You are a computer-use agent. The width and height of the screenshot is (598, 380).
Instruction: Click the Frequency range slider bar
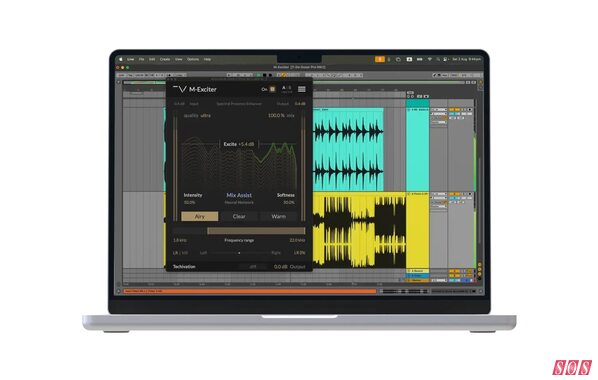256,231
